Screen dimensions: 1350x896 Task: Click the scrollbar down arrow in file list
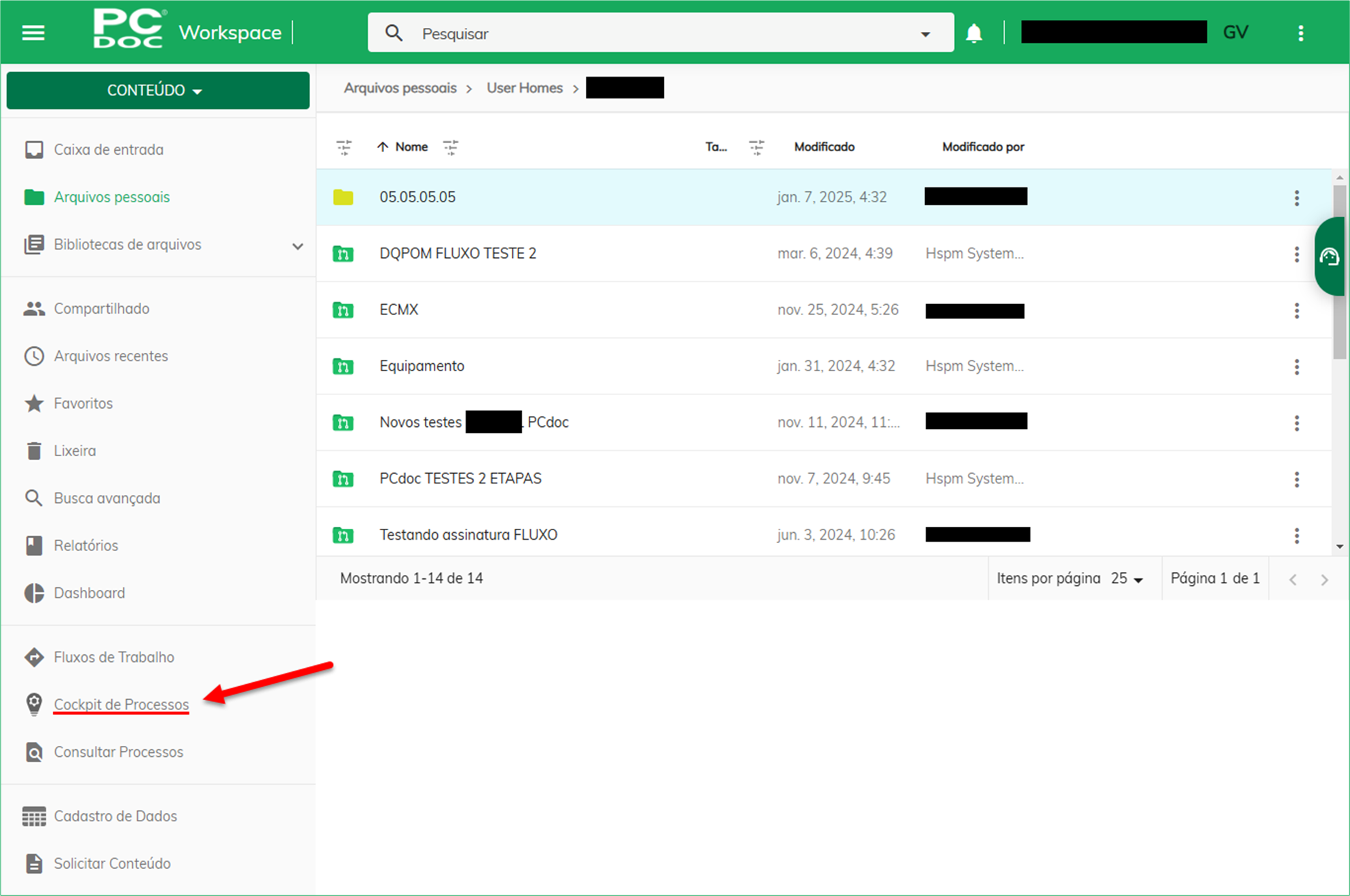point(1339,546)
